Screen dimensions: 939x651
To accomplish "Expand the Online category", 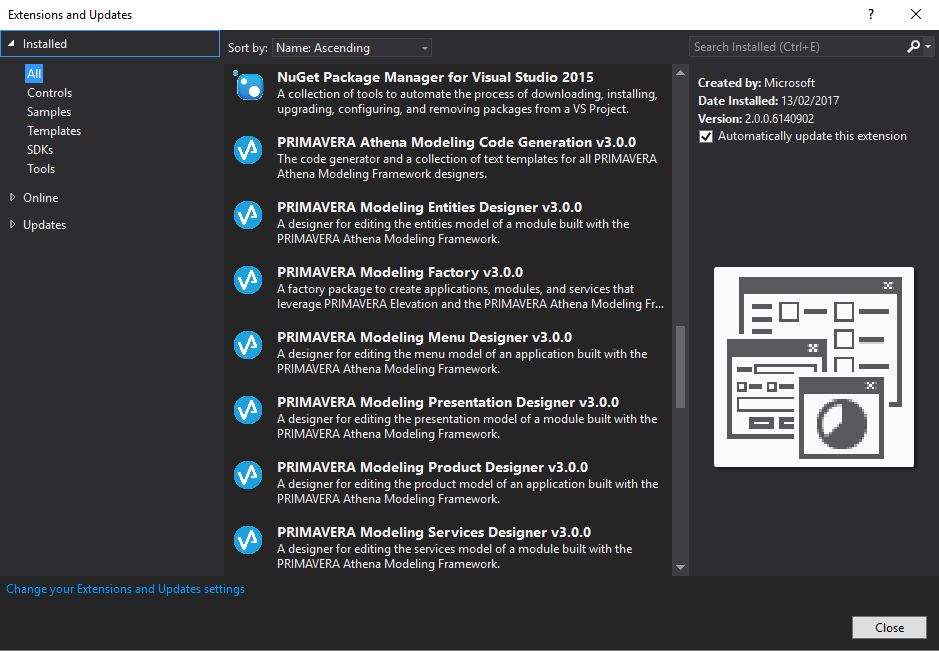I will coord(13,197).
